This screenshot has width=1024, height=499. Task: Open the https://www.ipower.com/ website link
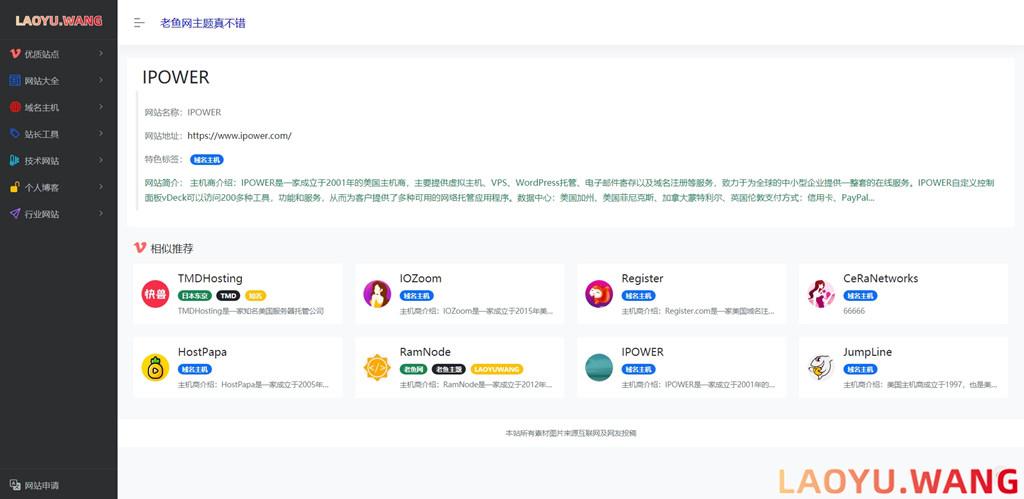pyautogui.click(x=239, y=136)
